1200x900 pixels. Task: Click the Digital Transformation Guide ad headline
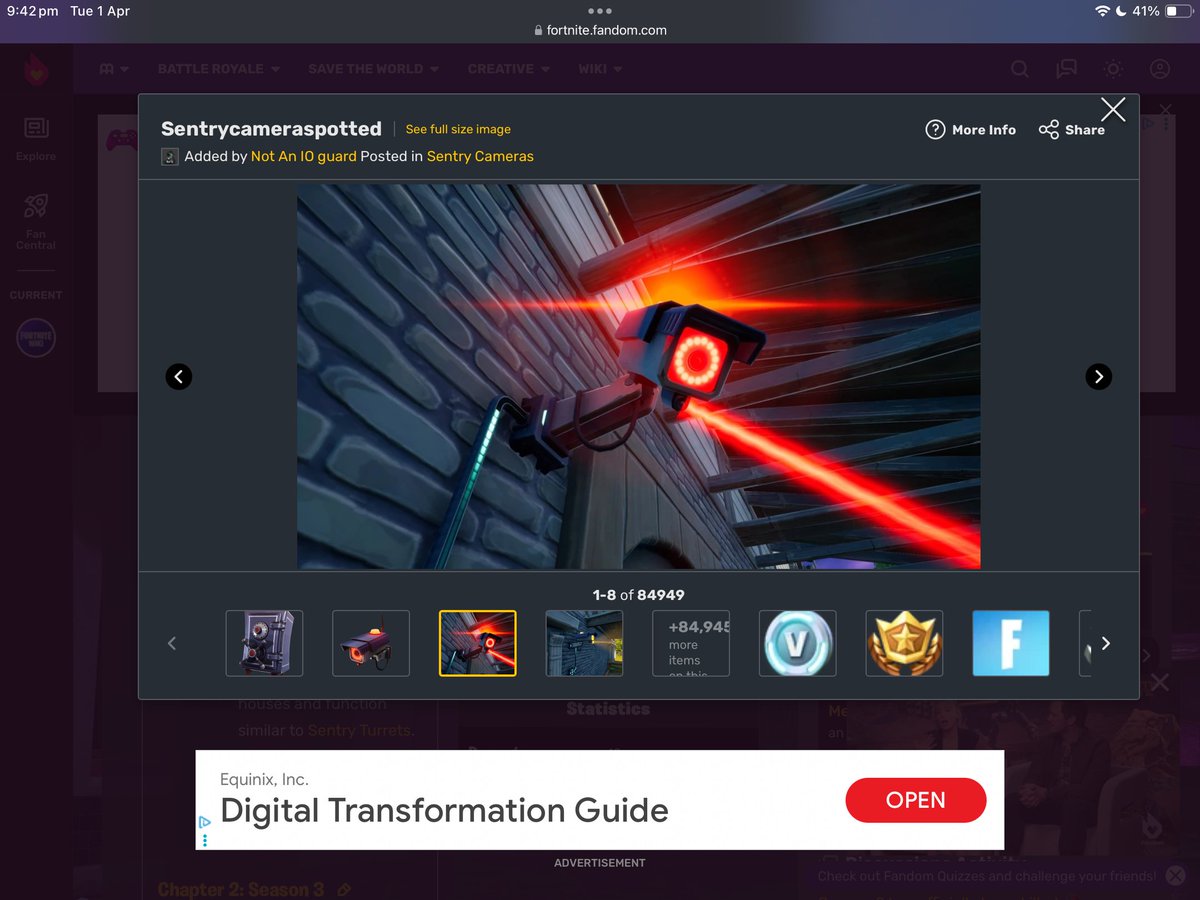pos(444,809)
